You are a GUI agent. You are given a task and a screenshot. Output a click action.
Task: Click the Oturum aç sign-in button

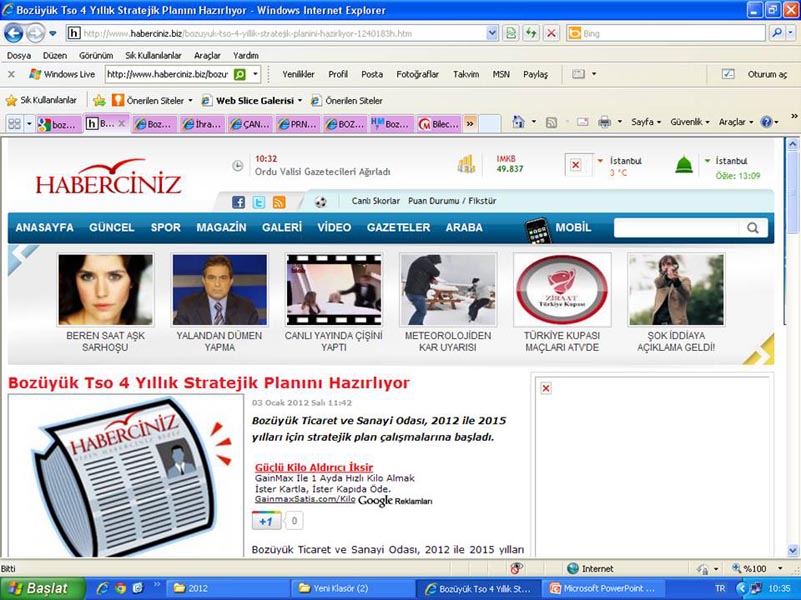coord(767,75)
